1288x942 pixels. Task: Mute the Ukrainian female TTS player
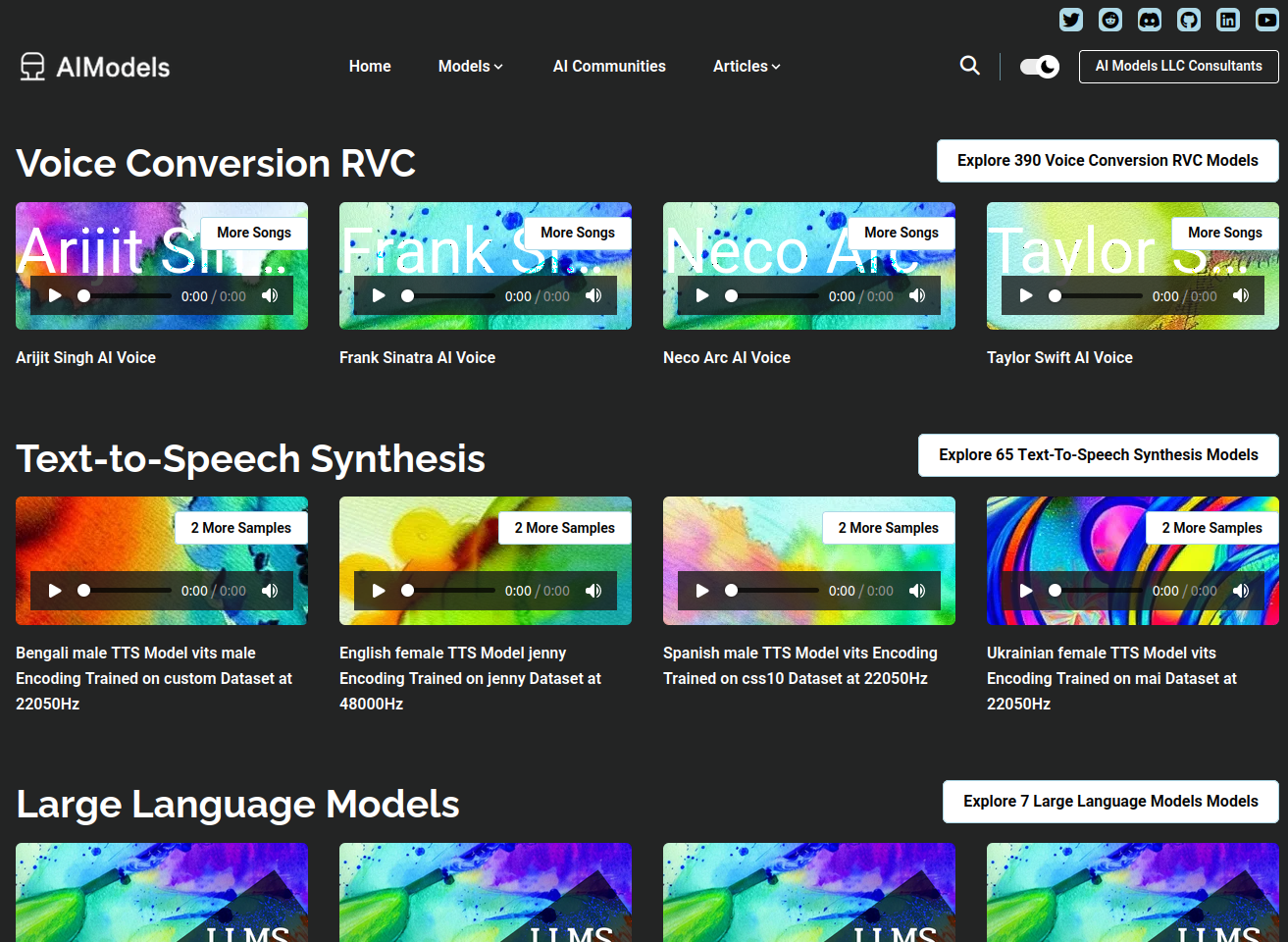coord(1241,591)
